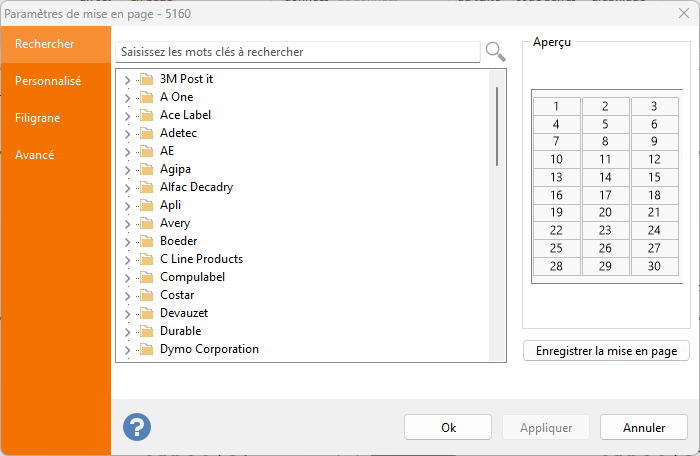Screen dimensions: 700x456
Task: Go to the Avancé tab
Action: 35,155
